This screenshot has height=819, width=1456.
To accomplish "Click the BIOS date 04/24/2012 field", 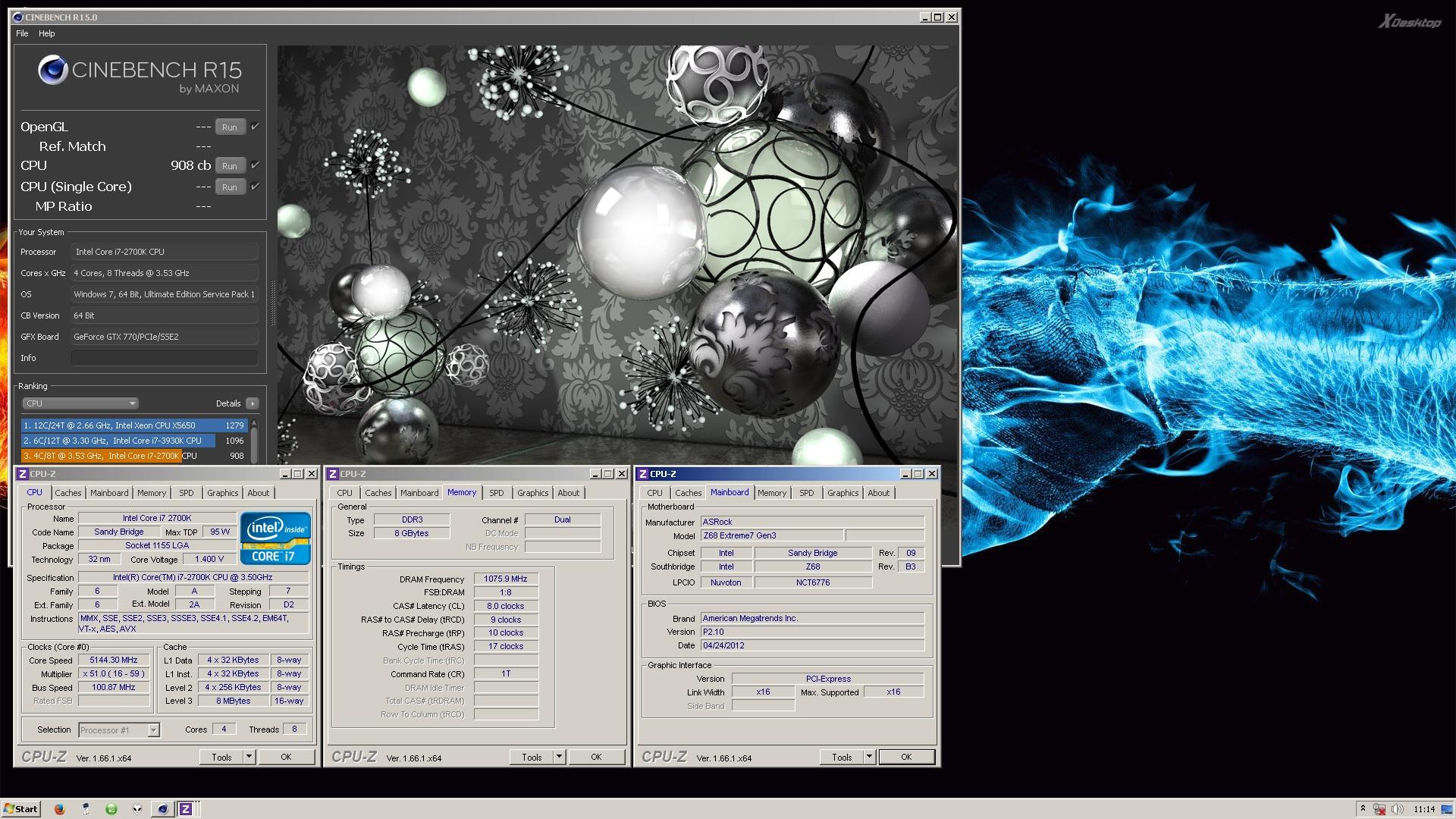I will [812, 645].
